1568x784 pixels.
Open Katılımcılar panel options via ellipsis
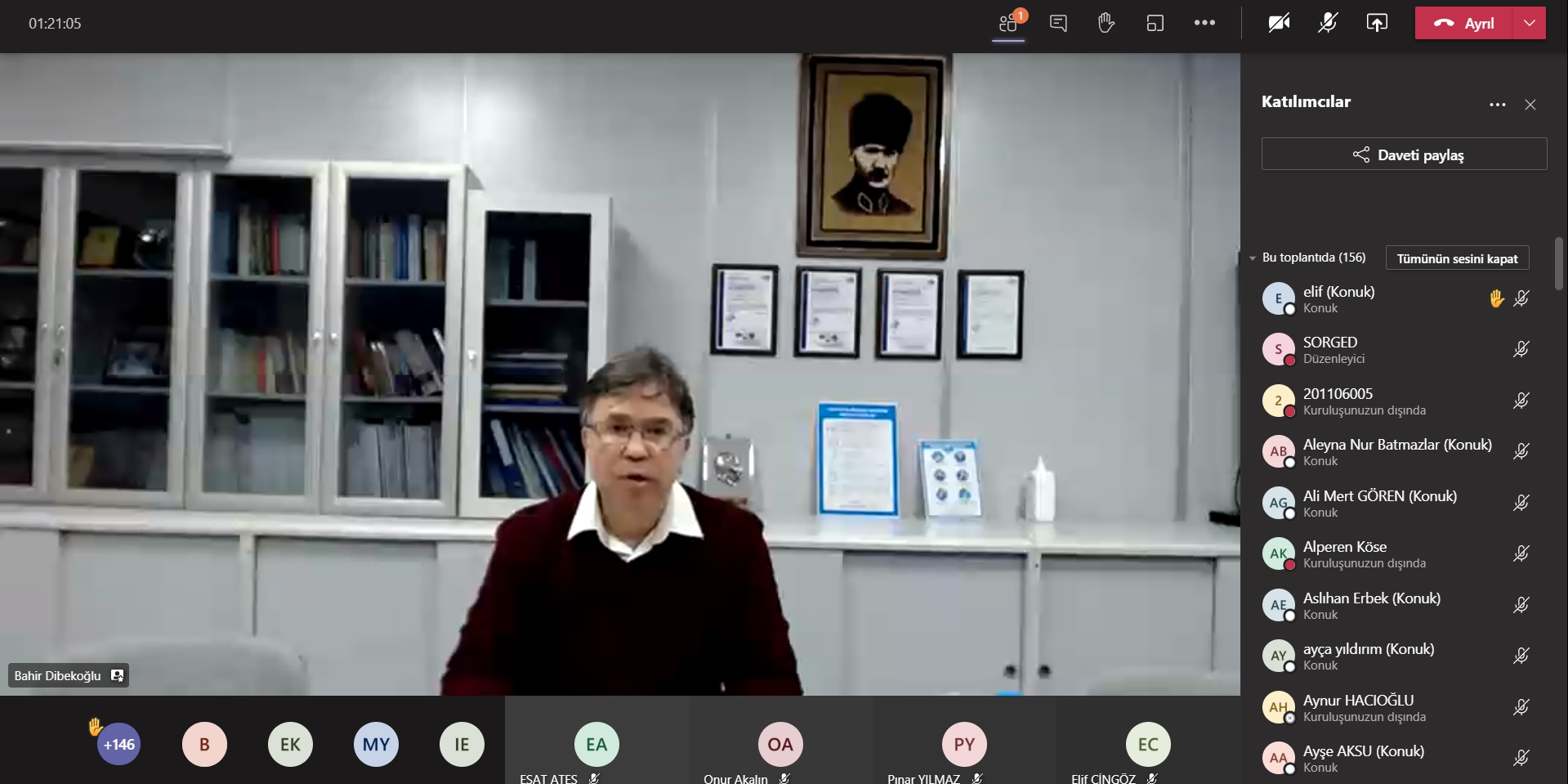[x=1498, y=105]
